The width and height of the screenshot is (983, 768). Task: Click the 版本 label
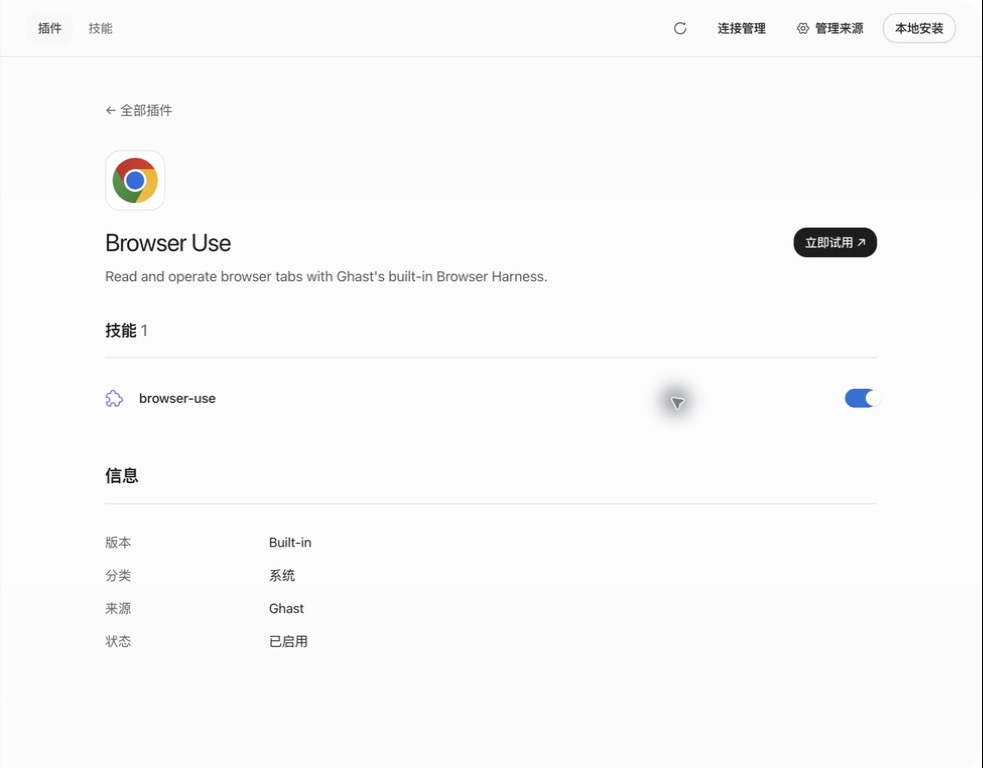(118, 542)
